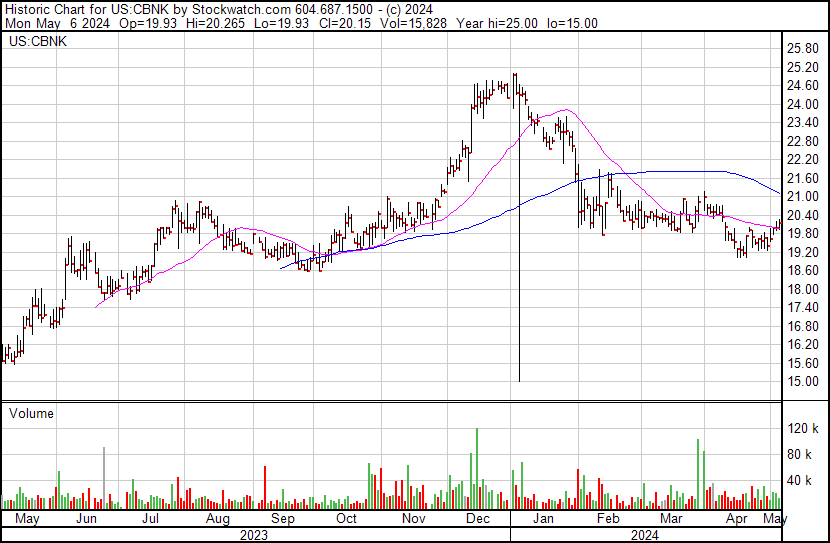
Task: Click the US:CBNK ticker label
Action: [38, 41]
